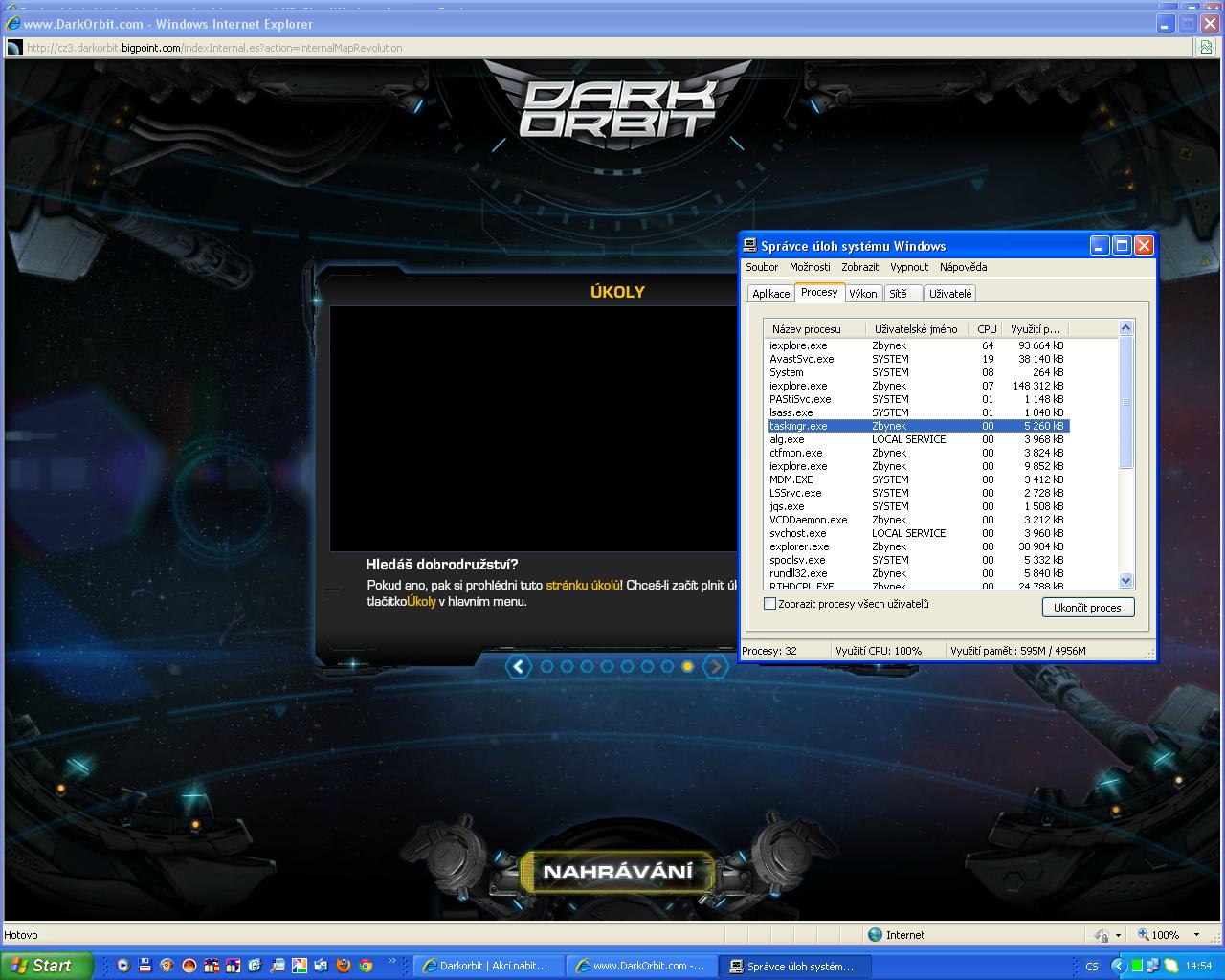Screen dimensions: 1225x980
Task: Select the spoolsv.exe process row
Action: 918,560
